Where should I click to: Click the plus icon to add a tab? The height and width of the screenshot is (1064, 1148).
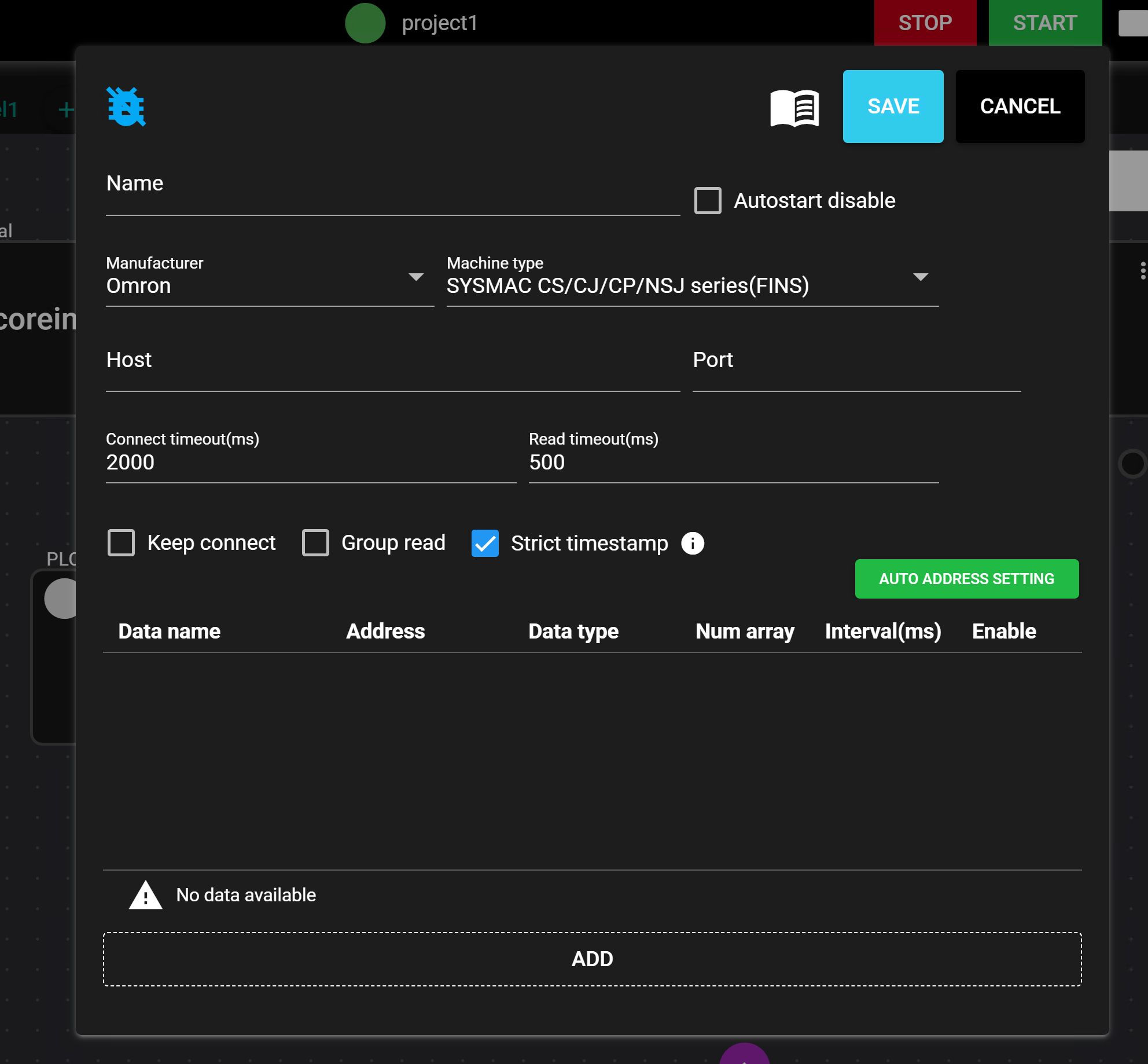(x=66, y=109)
